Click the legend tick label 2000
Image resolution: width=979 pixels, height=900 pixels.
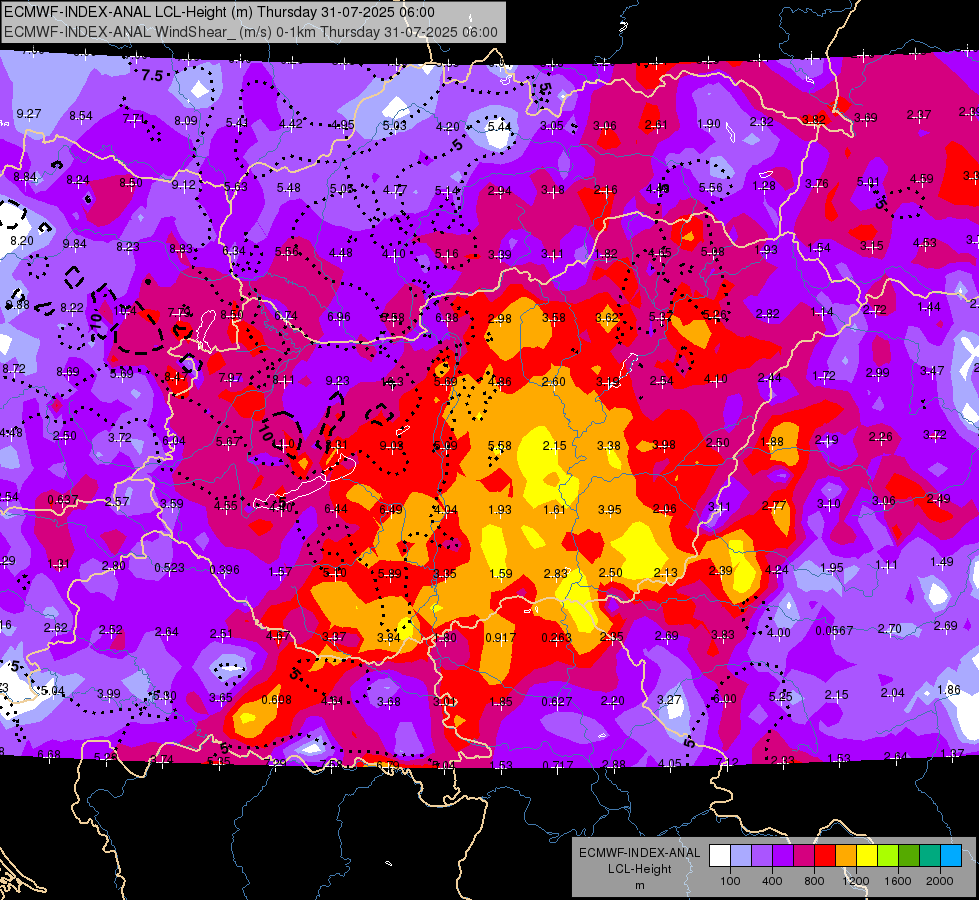coord(940,881)
